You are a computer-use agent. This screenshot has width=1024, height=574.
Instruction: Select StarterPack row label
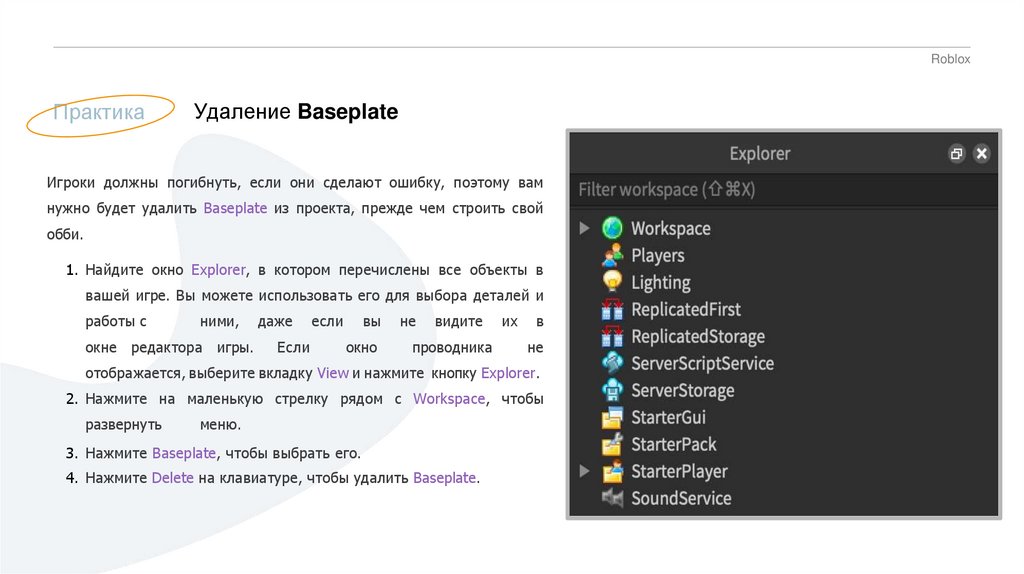click(673, 445)
